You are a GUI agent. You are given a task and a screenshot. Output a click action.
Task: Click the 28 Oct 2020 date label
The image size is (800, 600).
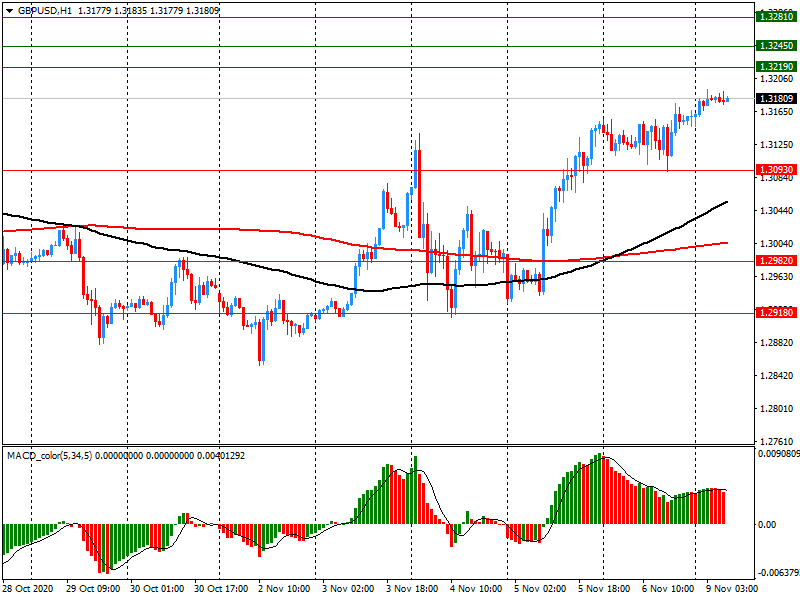(x=29, y=589)
